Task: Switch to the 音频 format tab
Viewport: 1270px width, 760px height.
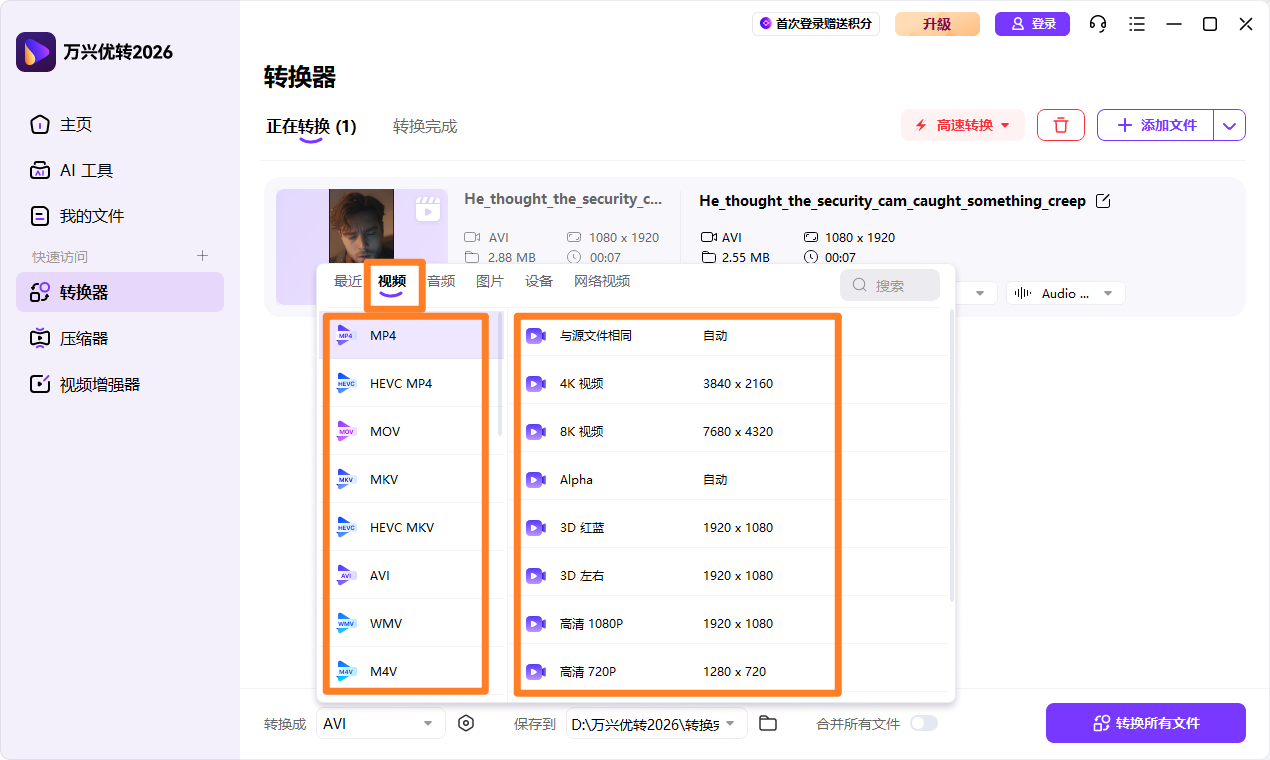Action: [x=441, y=281]
